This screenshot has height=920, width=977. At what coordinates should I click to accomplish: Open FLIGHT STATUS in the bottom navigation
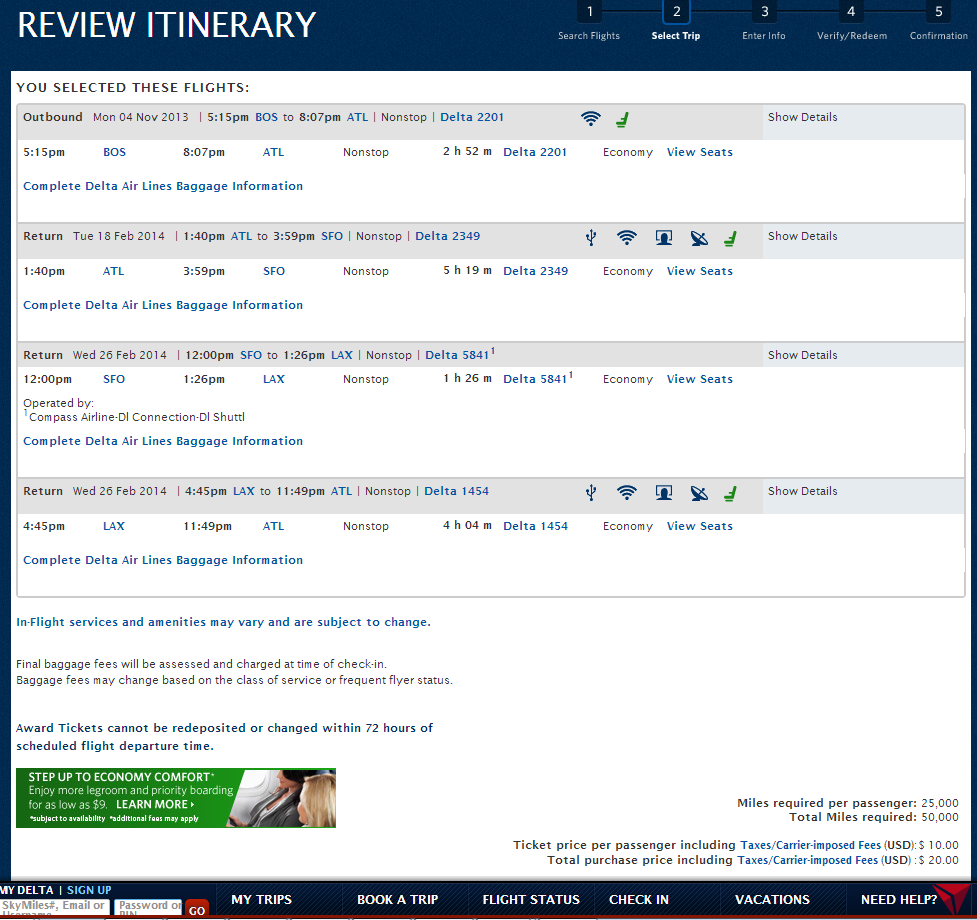[531, 899]
